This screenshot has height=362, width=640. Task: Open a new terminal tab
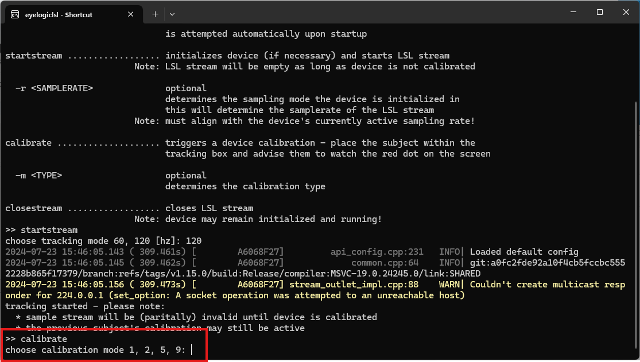(155, 14)
